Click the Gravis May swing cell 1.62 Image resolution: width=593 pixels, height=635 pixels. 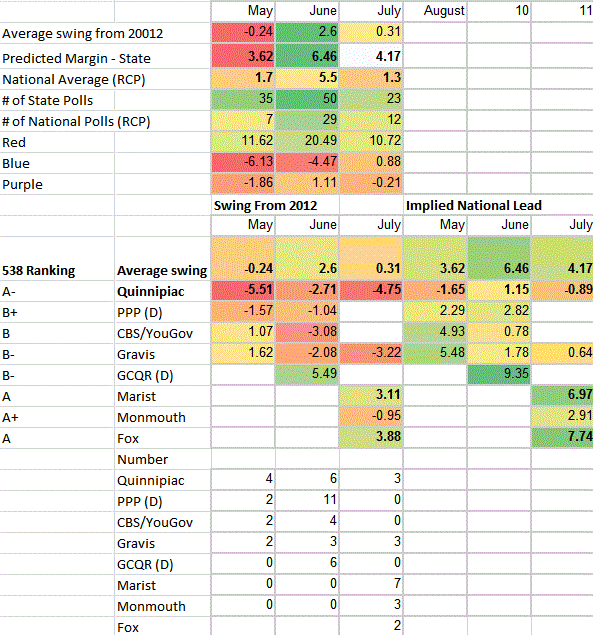click(x=243, y=353)
